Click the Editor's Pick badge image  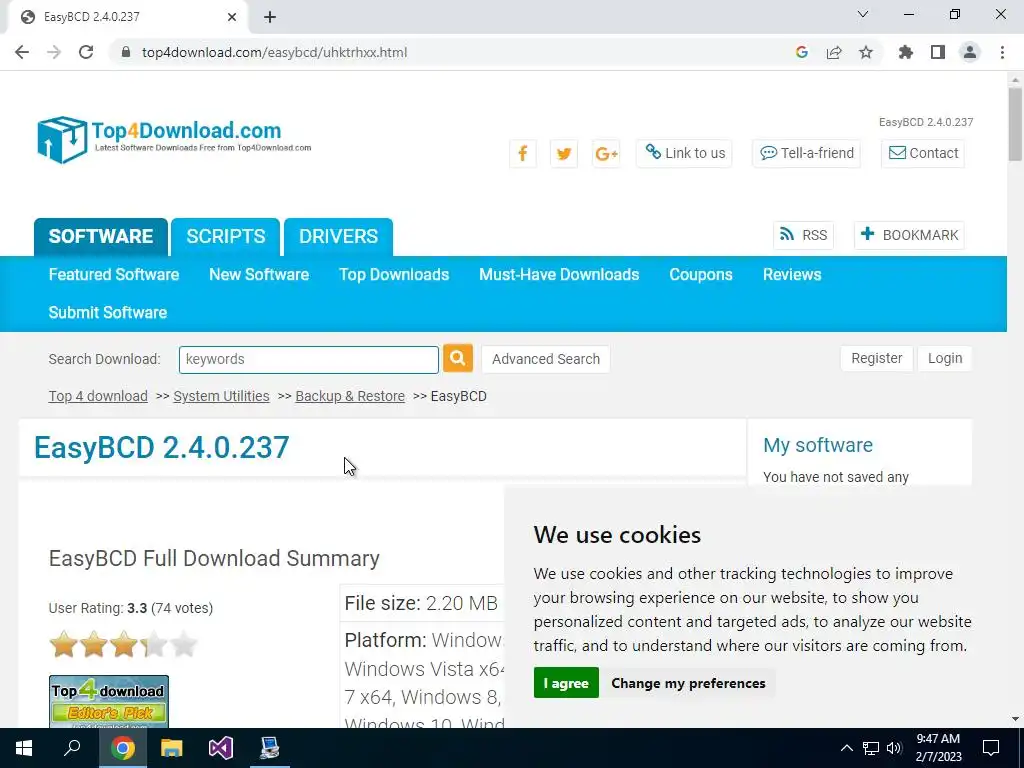[x=109, y=701]
